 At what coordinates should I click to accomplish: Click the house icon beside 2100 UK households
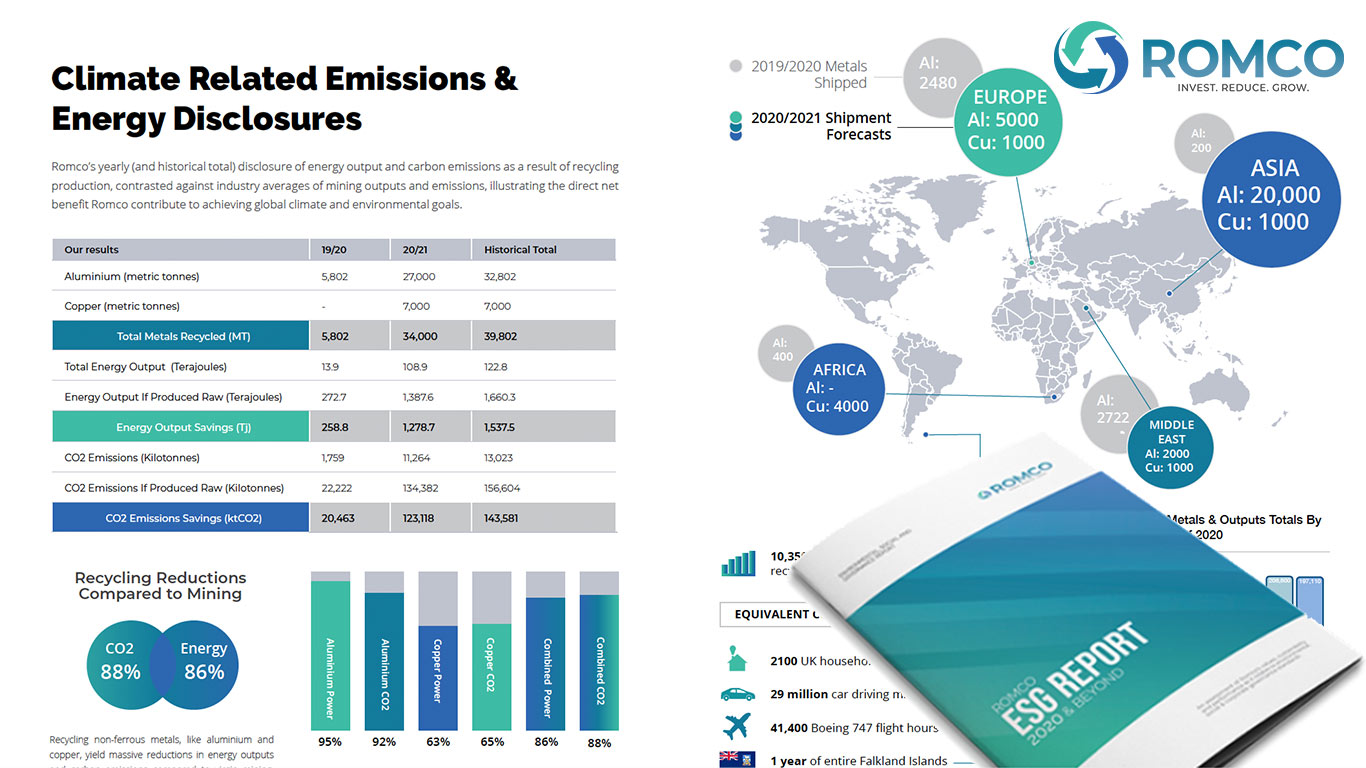[x=737, y=661]
